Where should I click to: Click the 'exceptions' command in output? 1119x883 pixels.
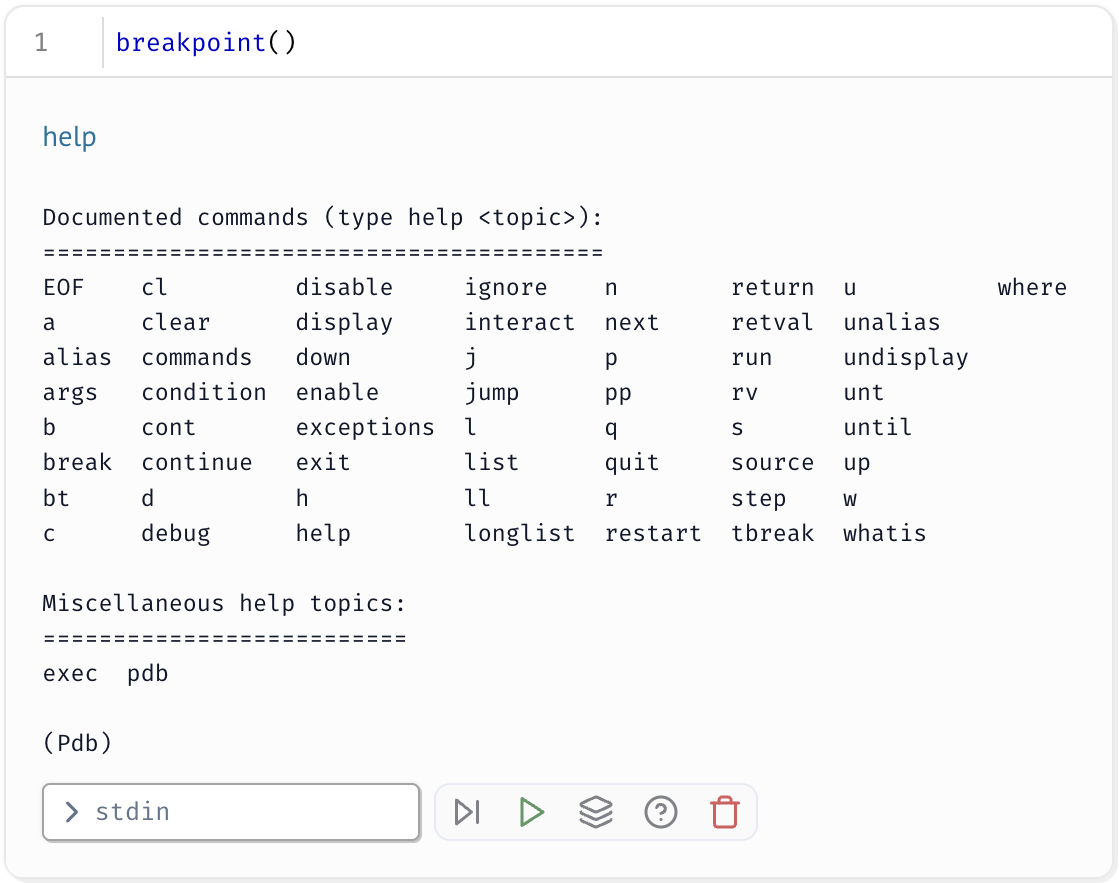365,428
